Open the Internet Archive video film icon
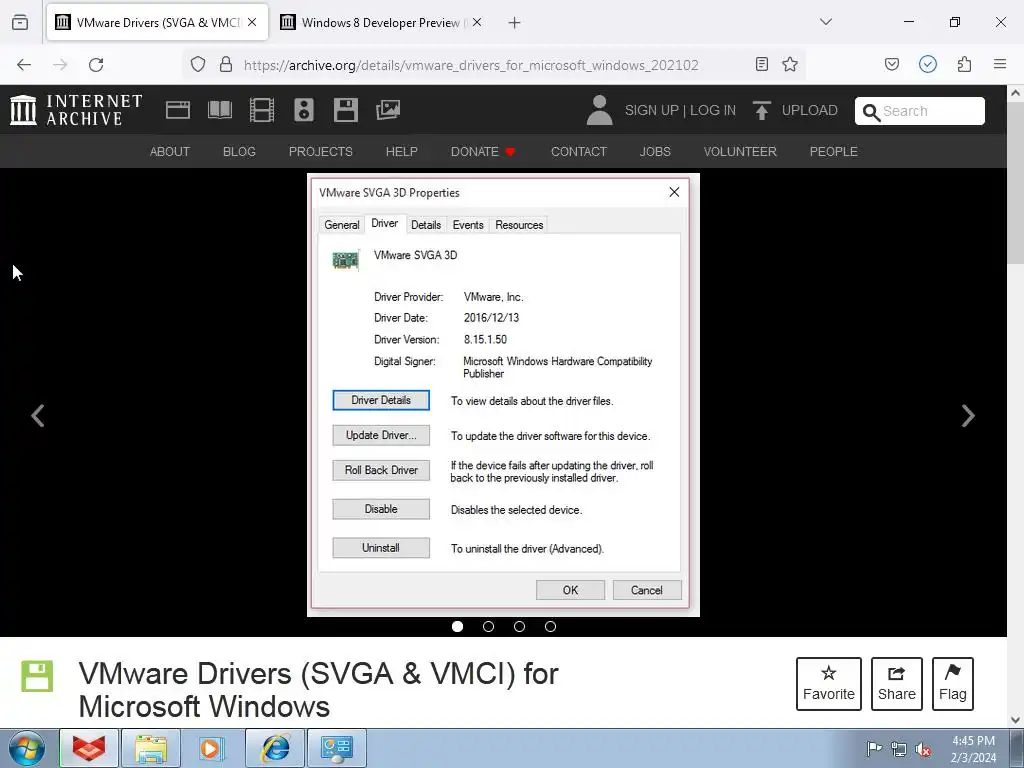The width and height of the screenshot is (1024, 768). coord(261,110)
